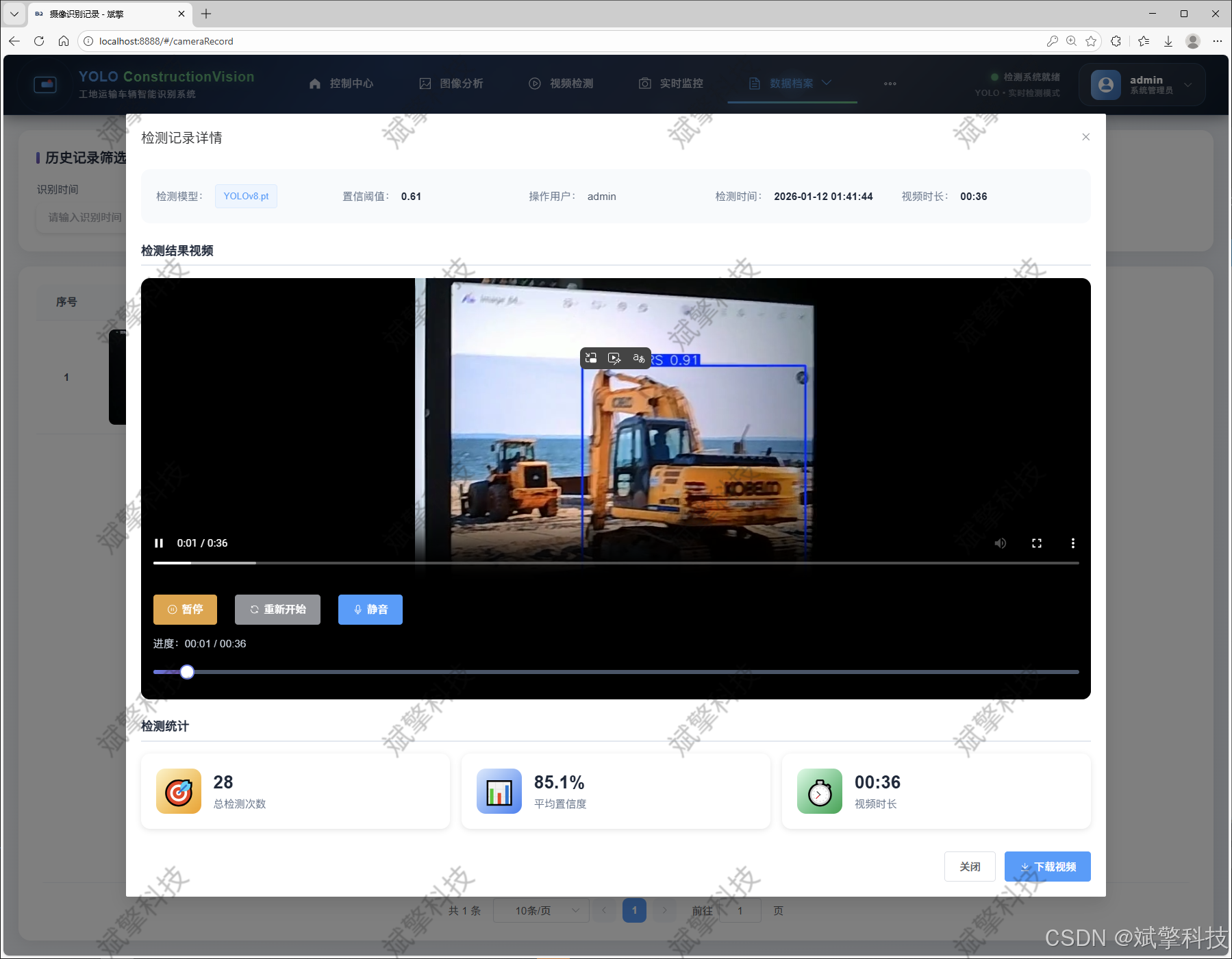1232x959 pixels.
Task: Click the go-to-page number input
Action: 740,910
